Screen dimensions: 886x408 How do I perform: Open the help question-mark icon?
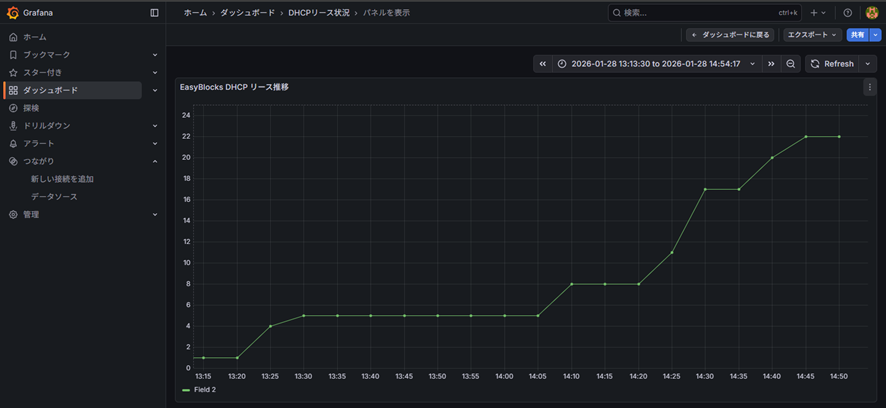pos(847,13)
